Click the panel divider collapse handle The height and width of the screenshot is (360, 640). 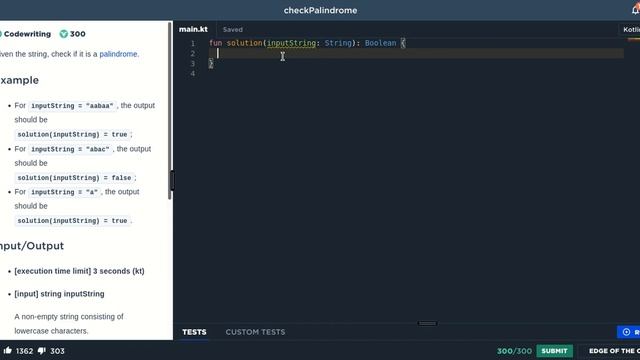[x=172, y=180]
